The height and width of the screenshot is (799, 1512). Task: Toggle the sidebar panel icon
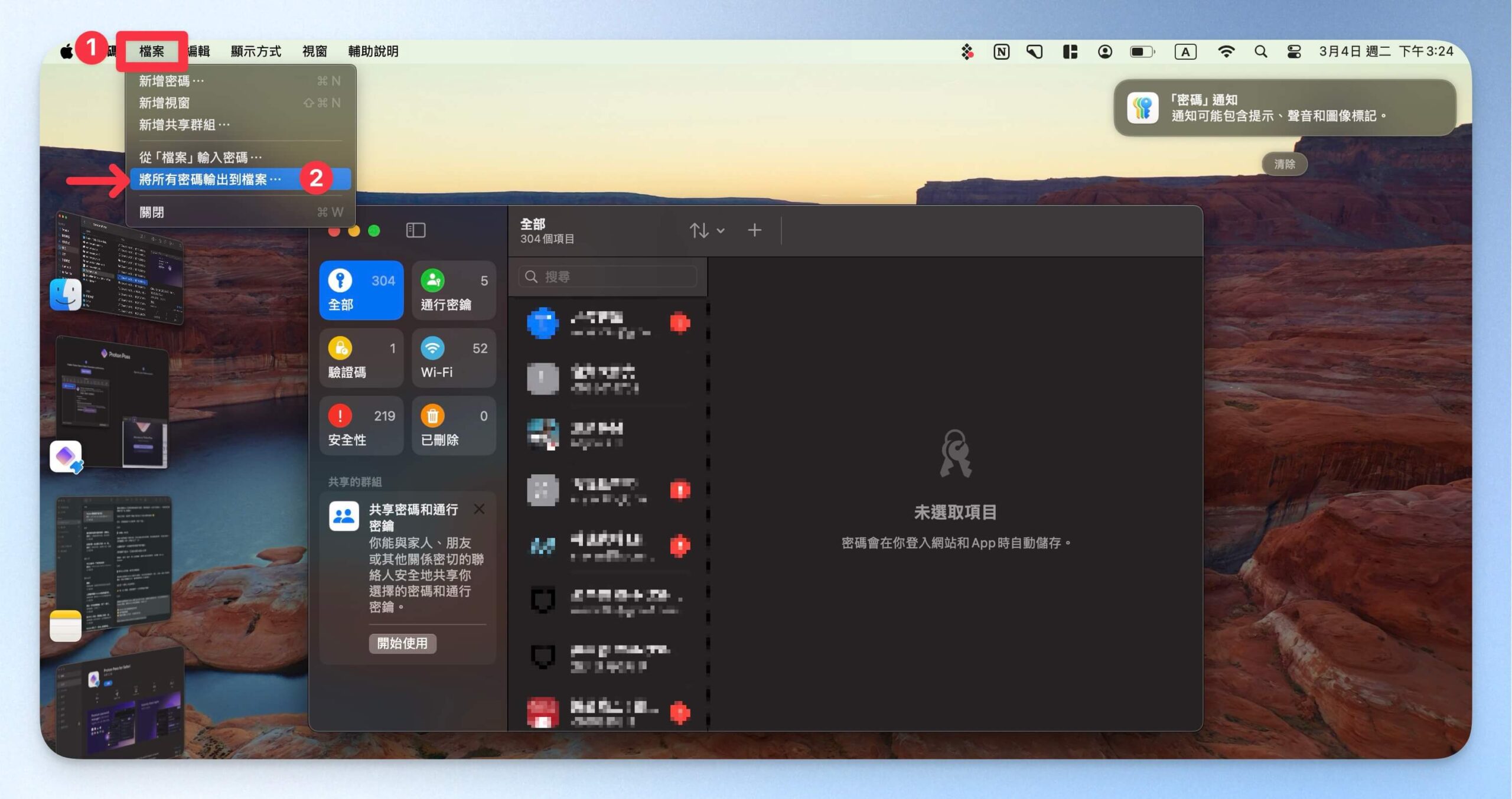coord(416,230)
